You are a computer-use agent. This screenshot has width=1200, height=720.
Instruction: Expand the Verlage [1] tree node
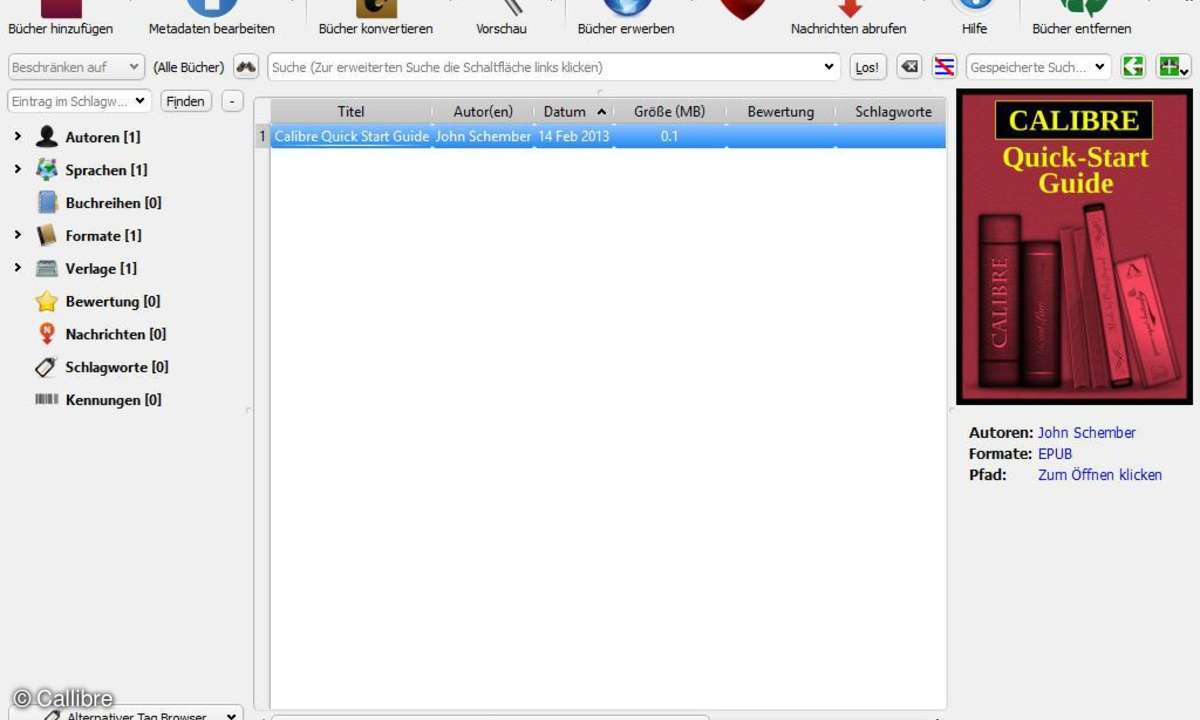click(x=18, y=268)
